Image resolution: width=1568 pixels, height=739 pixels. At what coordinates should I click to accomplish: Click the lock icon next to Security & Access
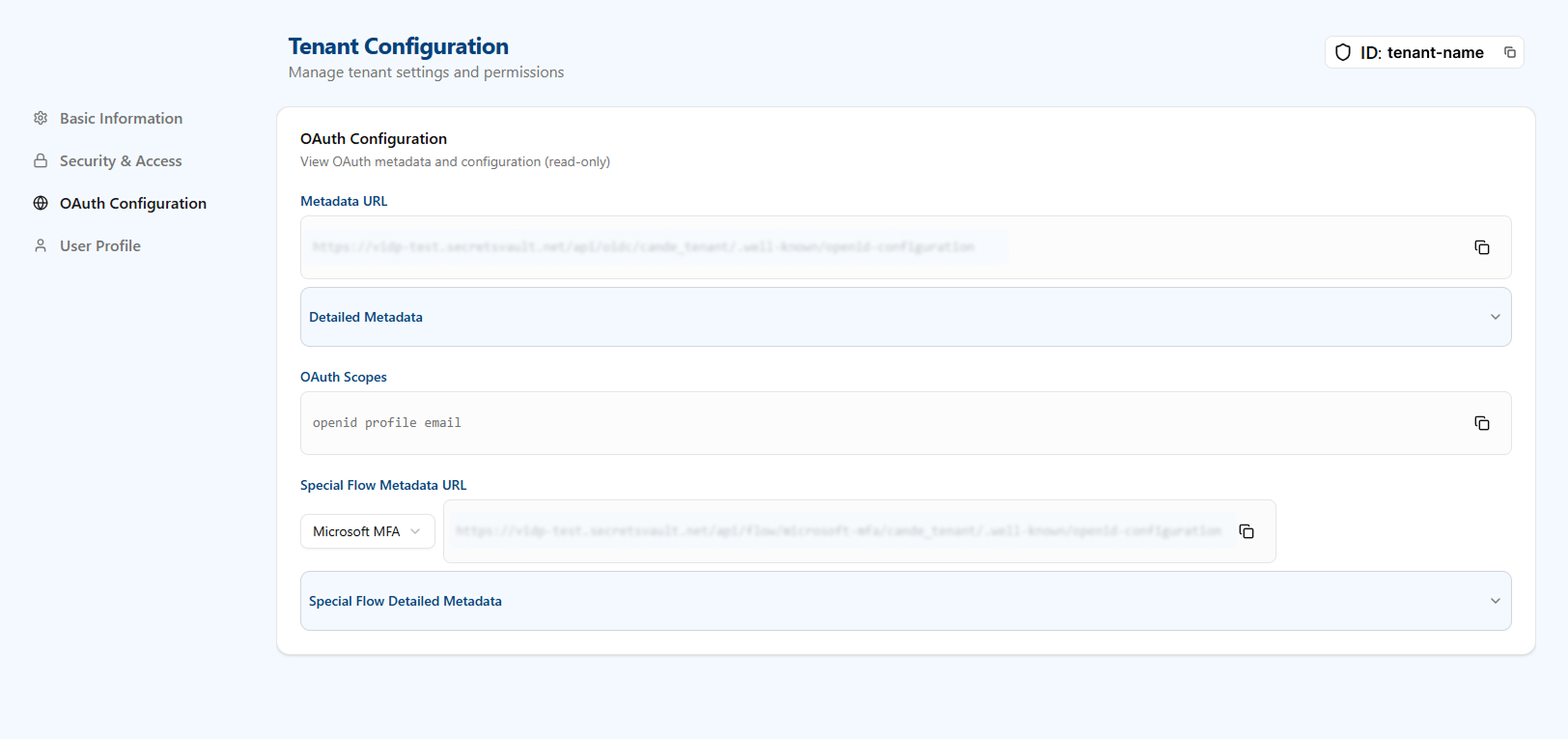click(x=41, y=160)
